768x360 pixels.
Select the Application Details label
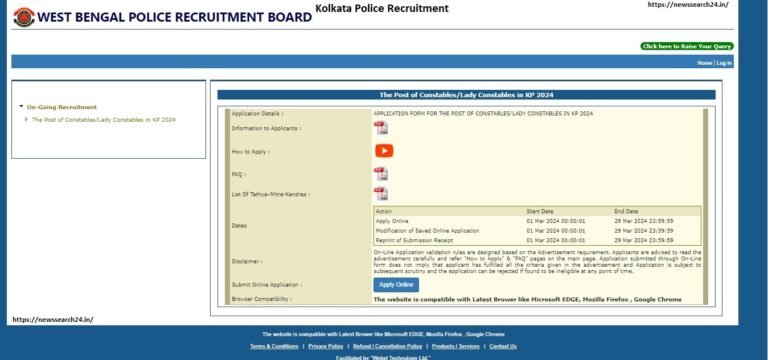coord(257,114)
